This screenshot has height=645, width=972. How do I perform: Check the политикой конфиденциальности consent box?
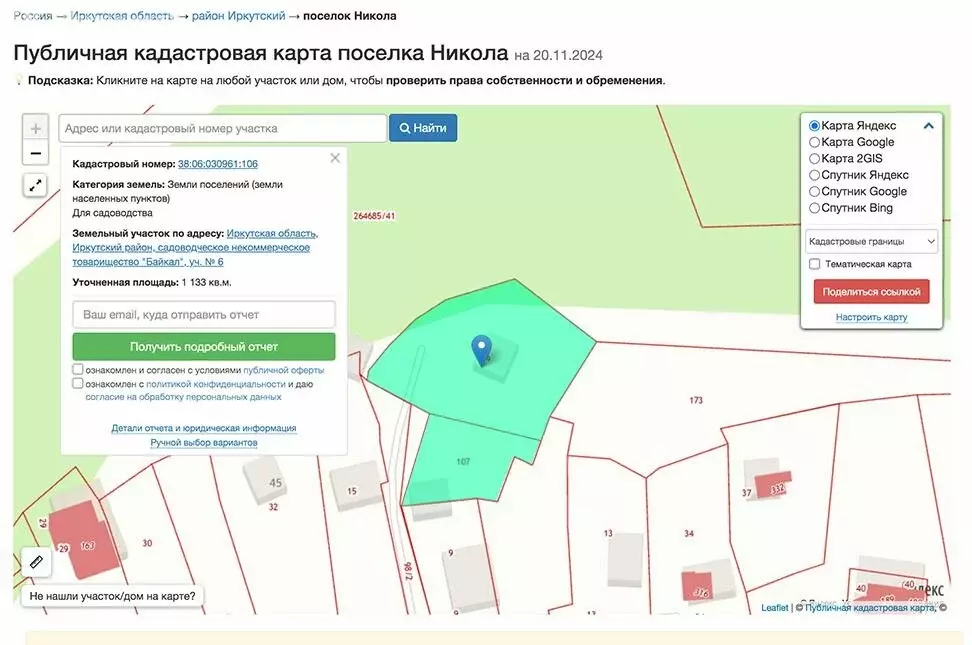(77, 383)
